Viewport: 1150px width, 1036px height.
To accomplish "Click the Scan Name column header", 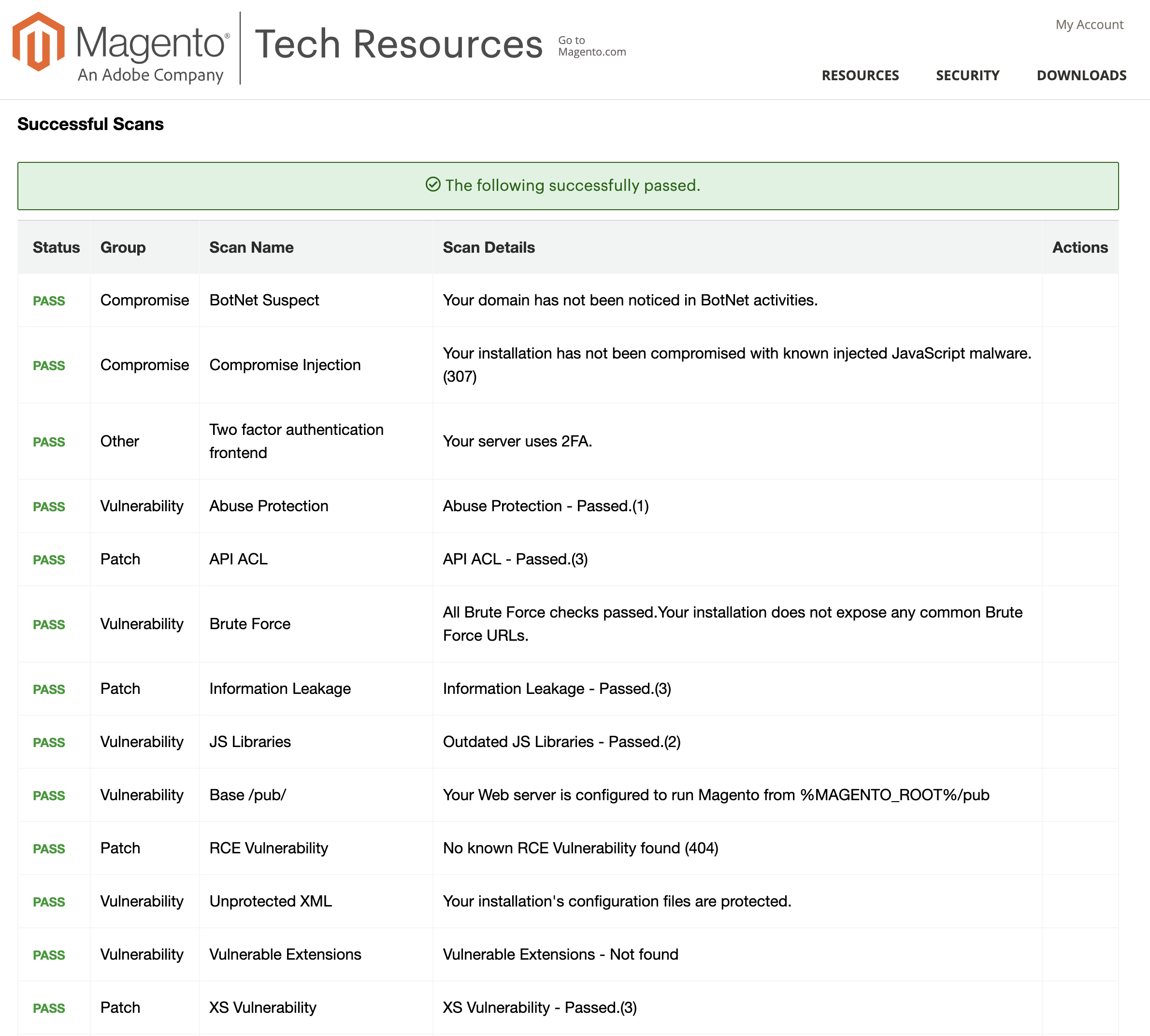I will [251, 247].
